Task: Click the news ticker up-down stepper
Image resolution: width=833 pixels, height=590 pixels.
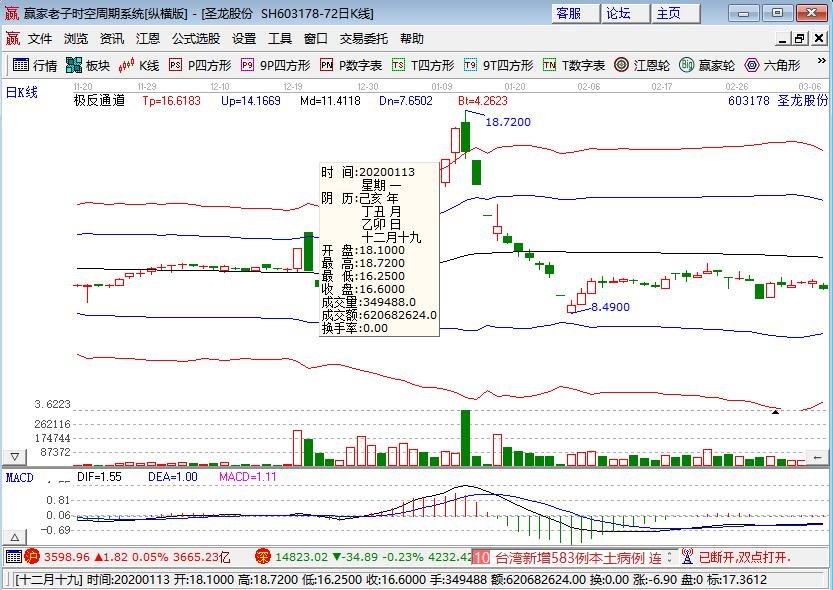Action: pos(670,557)
